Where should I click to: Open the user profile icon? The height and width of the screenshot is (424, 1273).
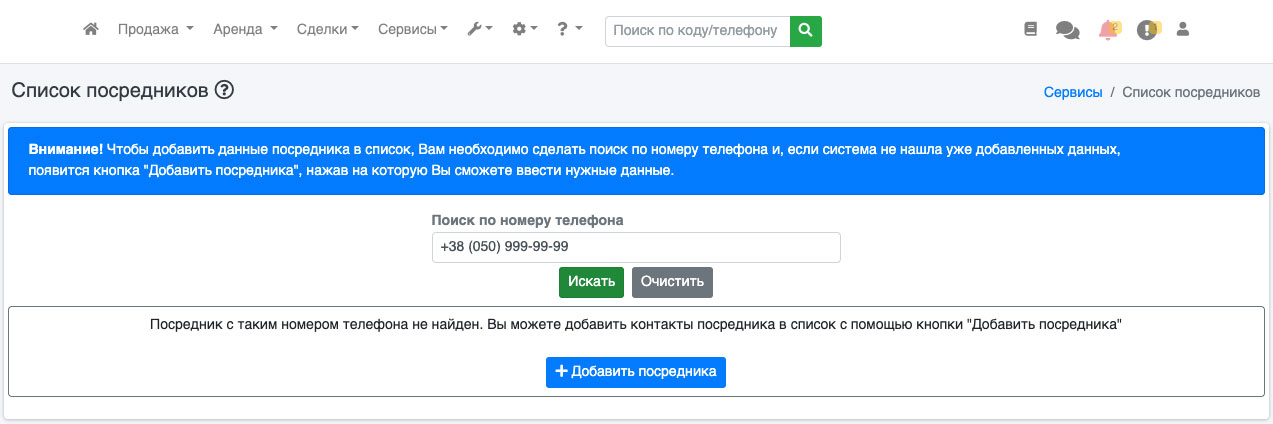pos(1183,30)
